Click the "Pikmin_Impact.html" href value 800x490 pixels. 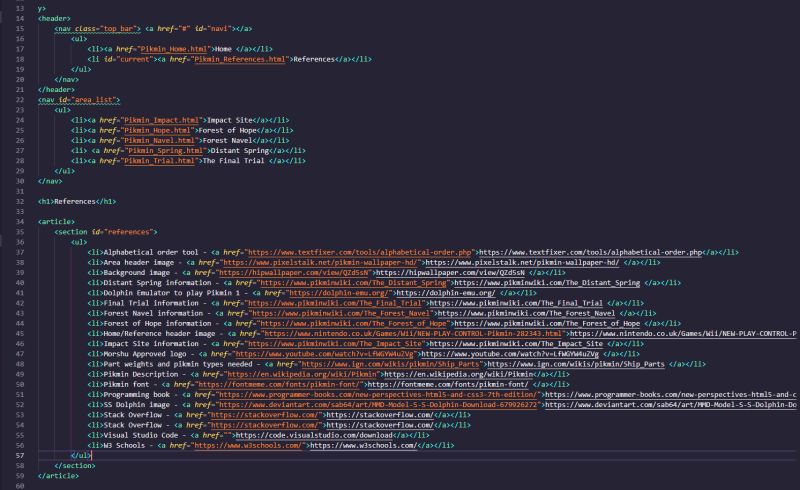[161, 120]
